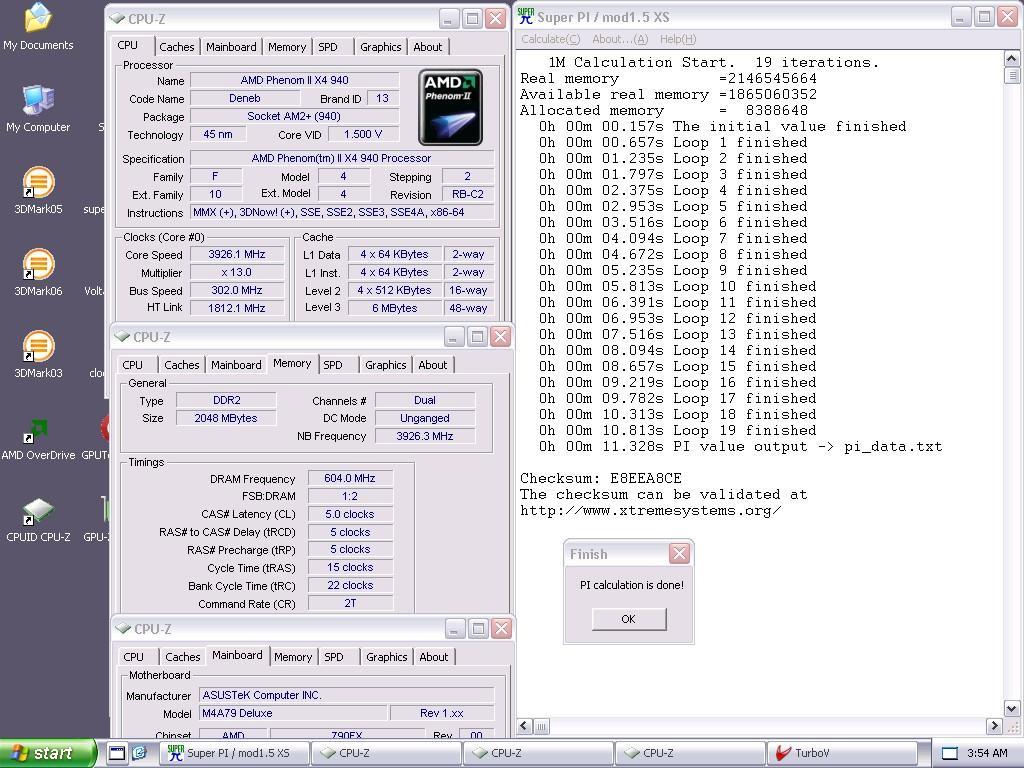Click the NB Frequency value 3926.3 MHz
1024x768 pixels.
click(424, 436)
